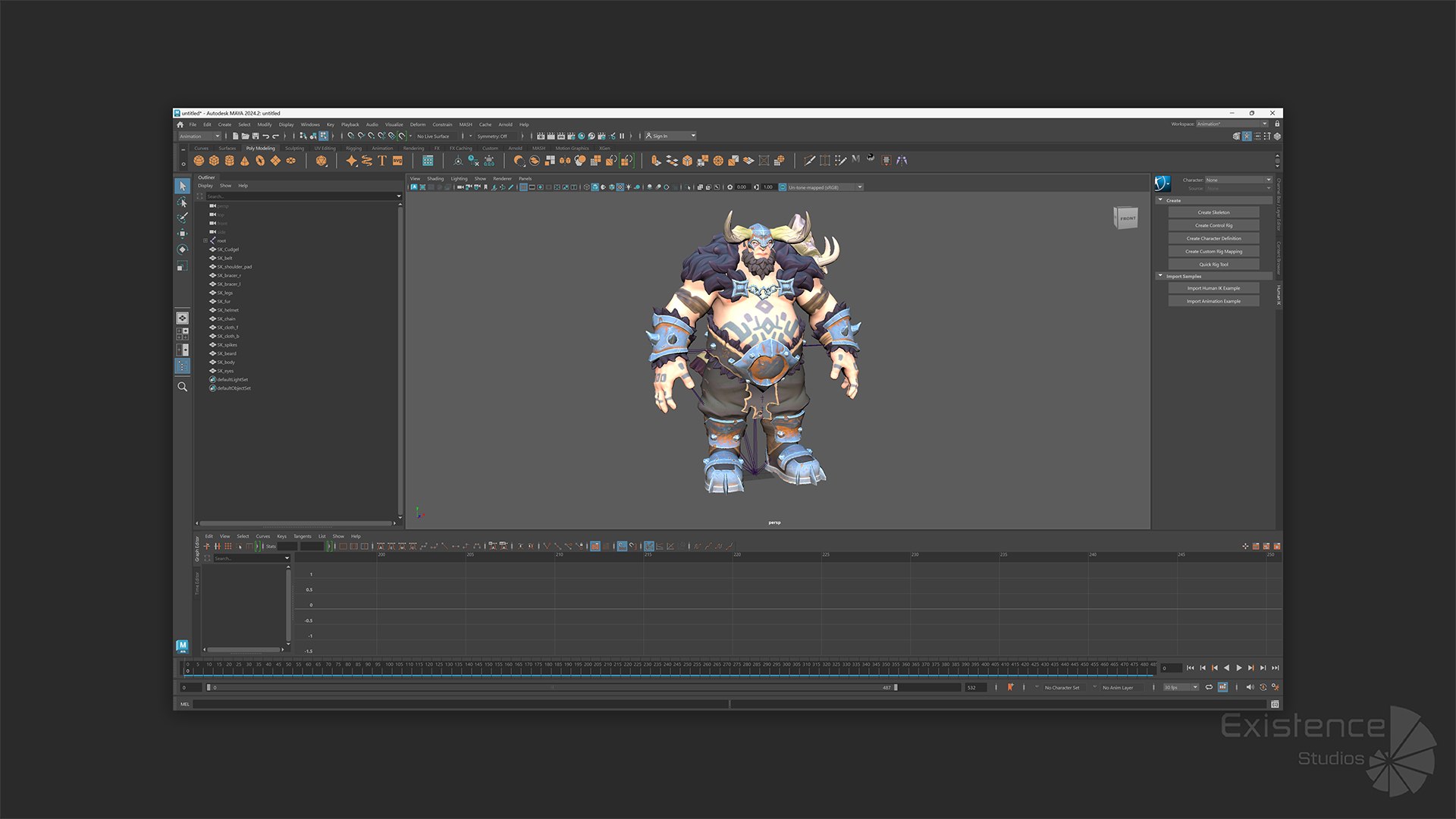This screenshot has height=819, width=1456.
Task: Select the Lasso tool in the toolbox
Action: point(182,202)
